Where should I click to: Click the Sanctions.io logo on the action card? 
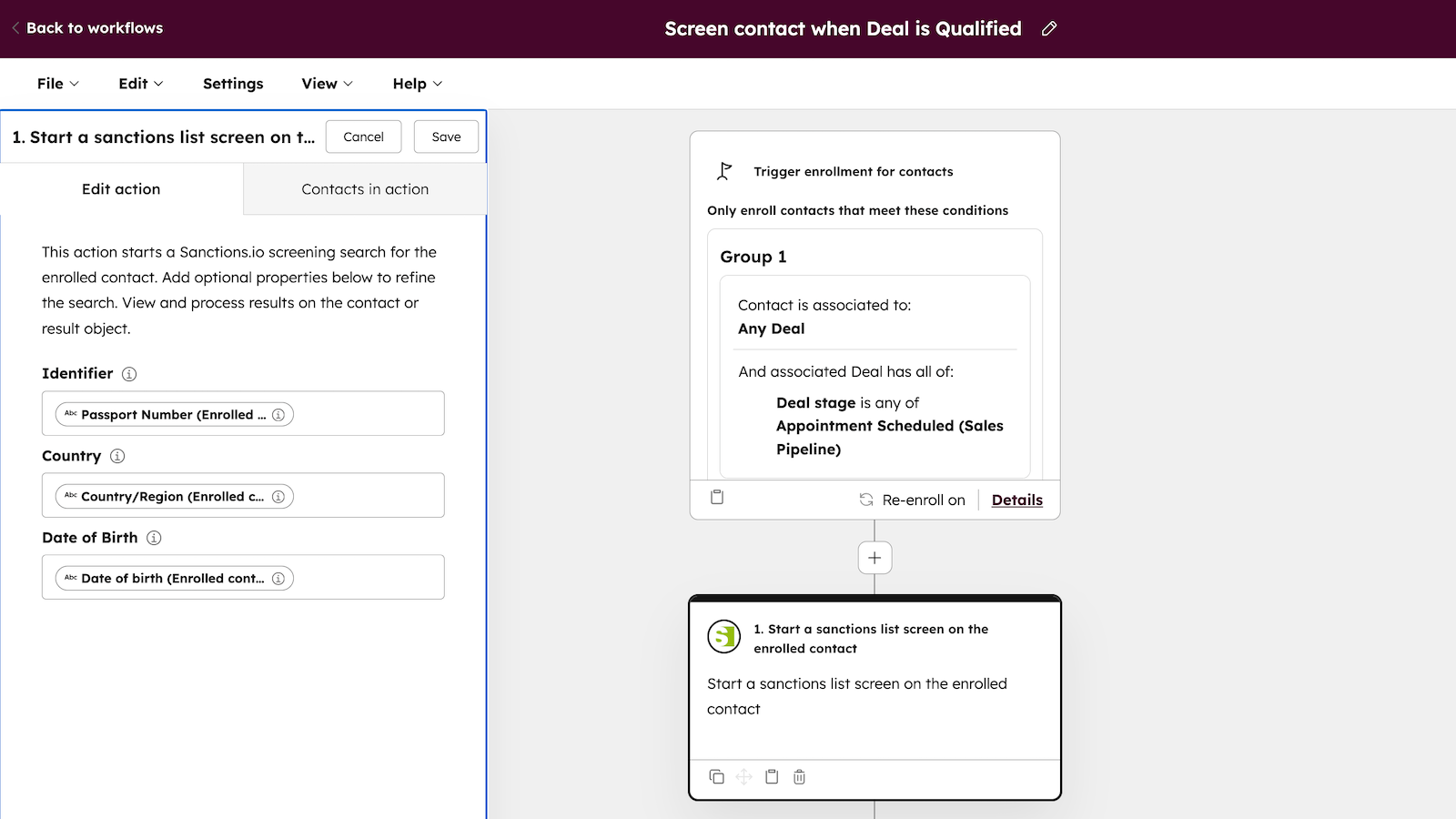click(x=723, y=638)
